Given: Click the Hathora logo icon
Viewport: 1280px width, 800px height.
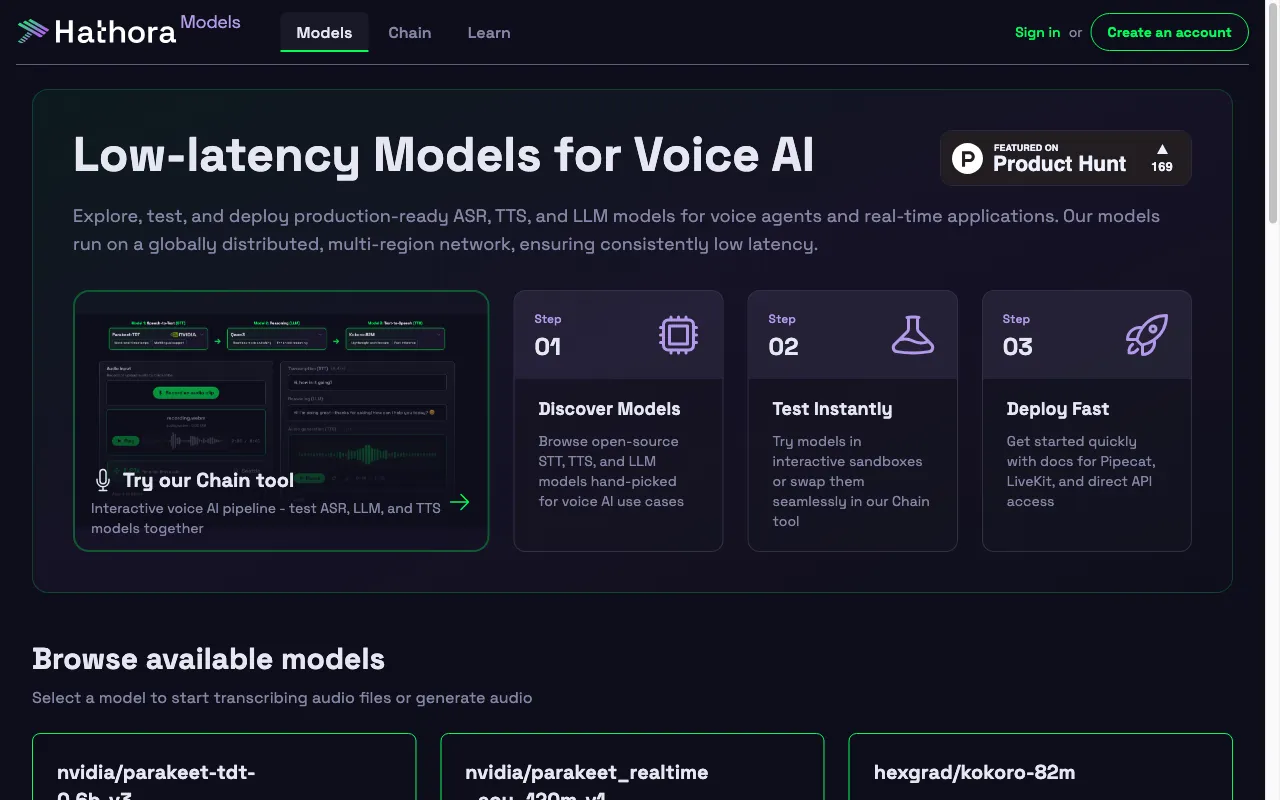Looking at the screenshot, I should (x=33, y=32).
